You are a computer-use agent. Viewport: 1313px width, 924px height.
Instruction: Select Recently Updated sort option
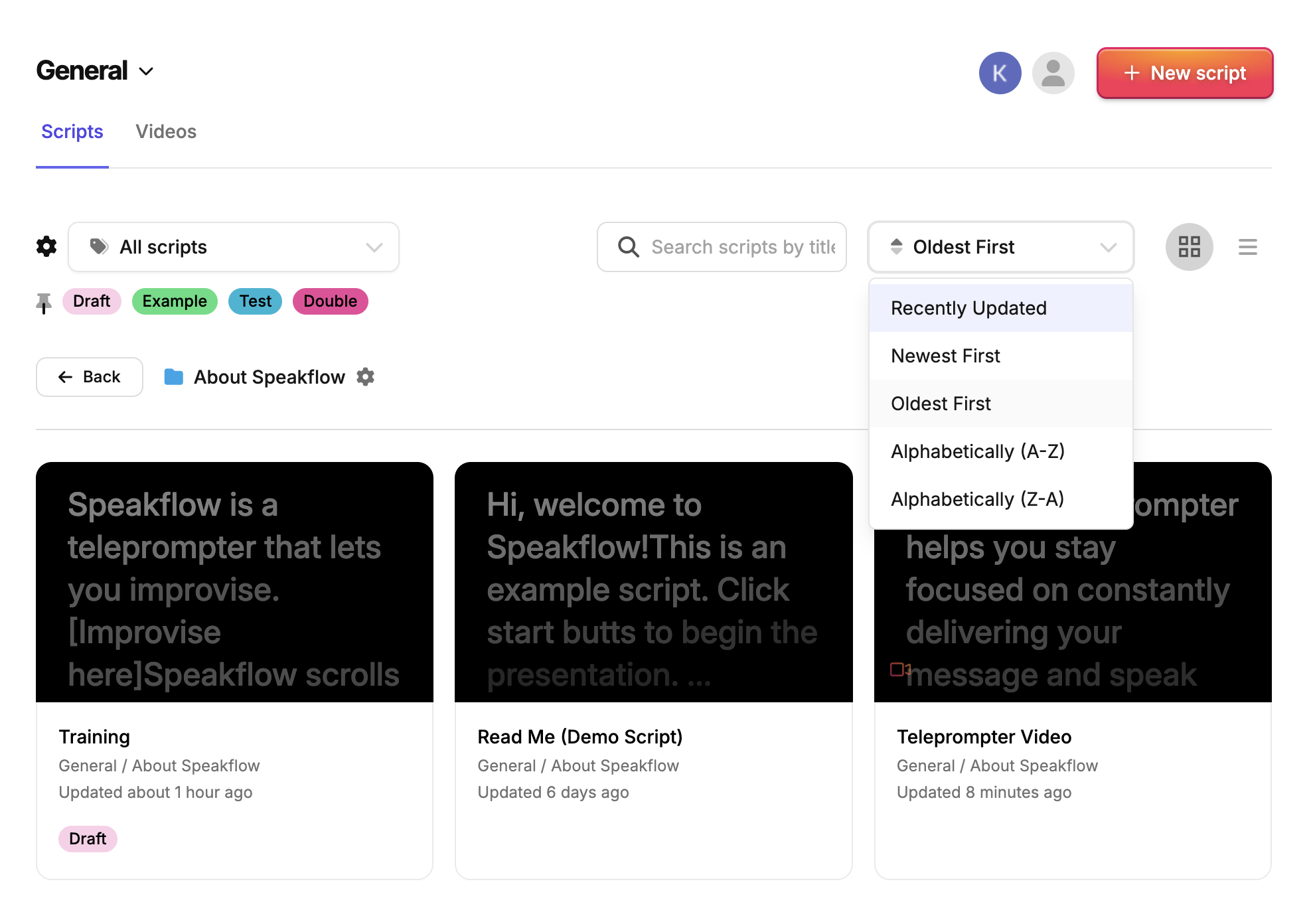click(968, 308)
